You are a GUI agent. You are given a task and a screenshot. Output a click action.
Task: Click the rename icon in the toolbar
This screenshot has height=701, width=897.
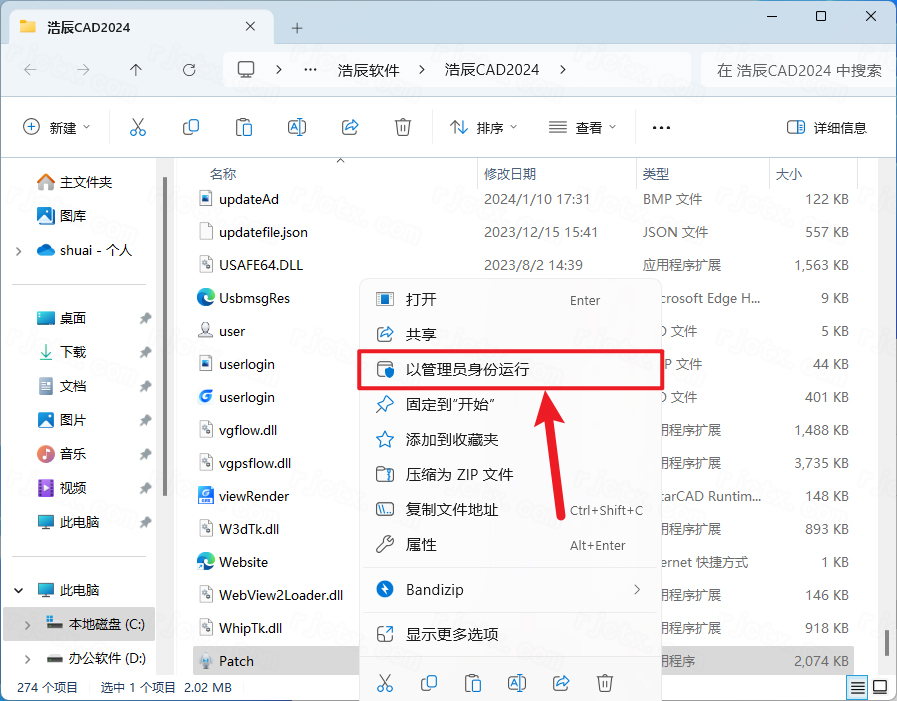[297, 127]
